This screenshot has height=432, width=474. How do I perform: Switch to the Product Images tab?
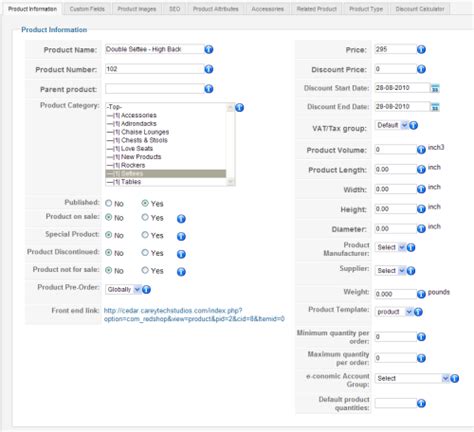[137, 9]
